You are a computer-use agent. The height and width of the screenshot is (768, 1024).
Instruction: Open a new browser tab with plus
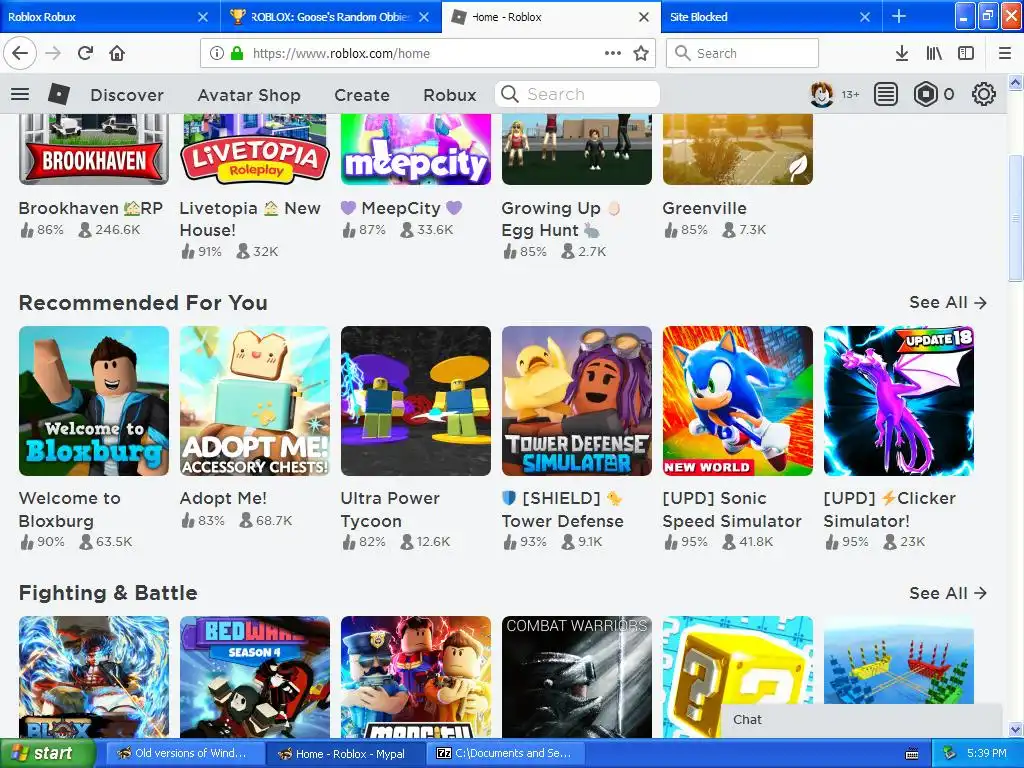tap(899, 16)
